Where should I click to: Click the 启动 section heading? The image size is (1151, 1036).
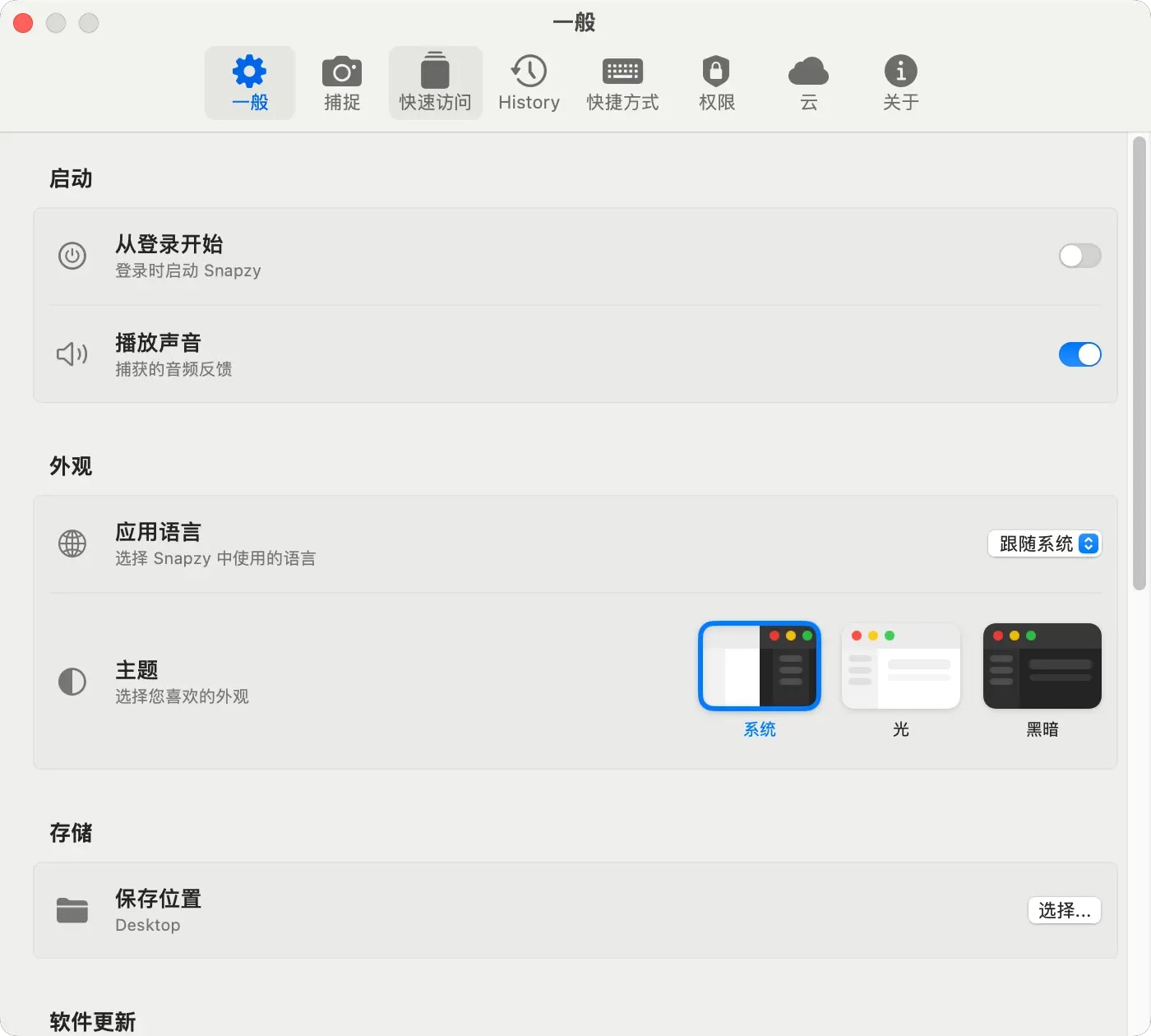(71, 178)
